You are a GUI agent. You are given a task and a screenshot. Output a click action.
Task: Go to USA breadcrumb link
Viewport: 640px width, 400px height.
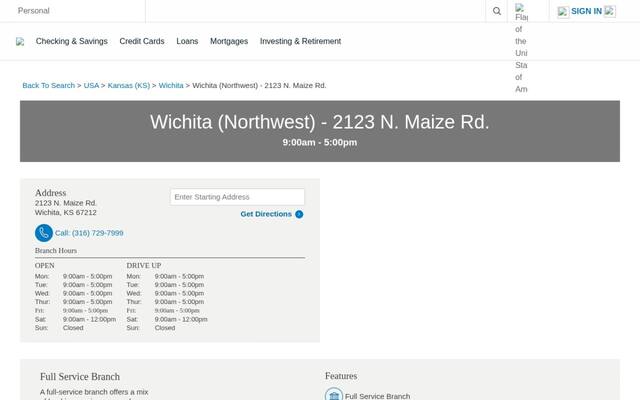[x=91, y=85]
